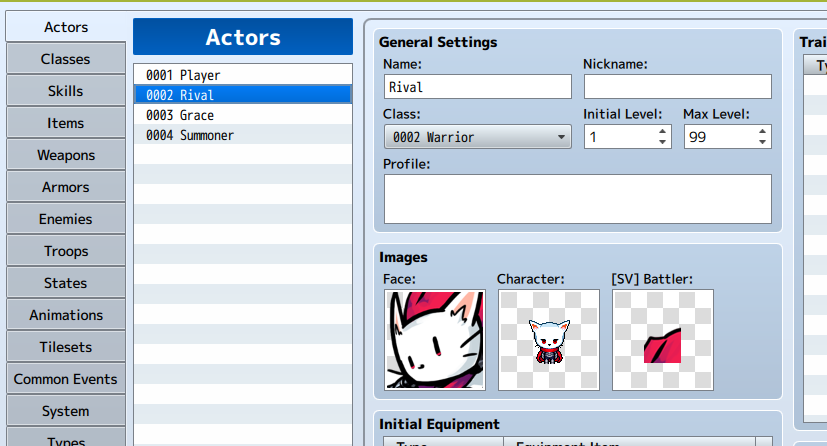Open the States tab
Viewport: 827px width, 446px height.
tap(66, 283)
